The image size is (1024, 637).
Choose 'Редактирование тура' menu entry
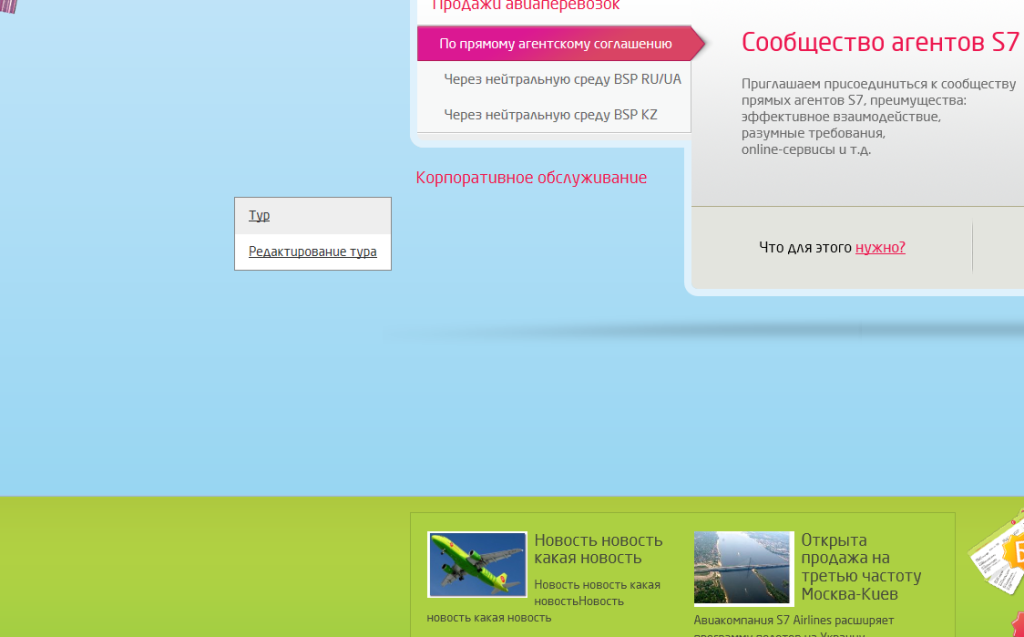click(313, 252)
